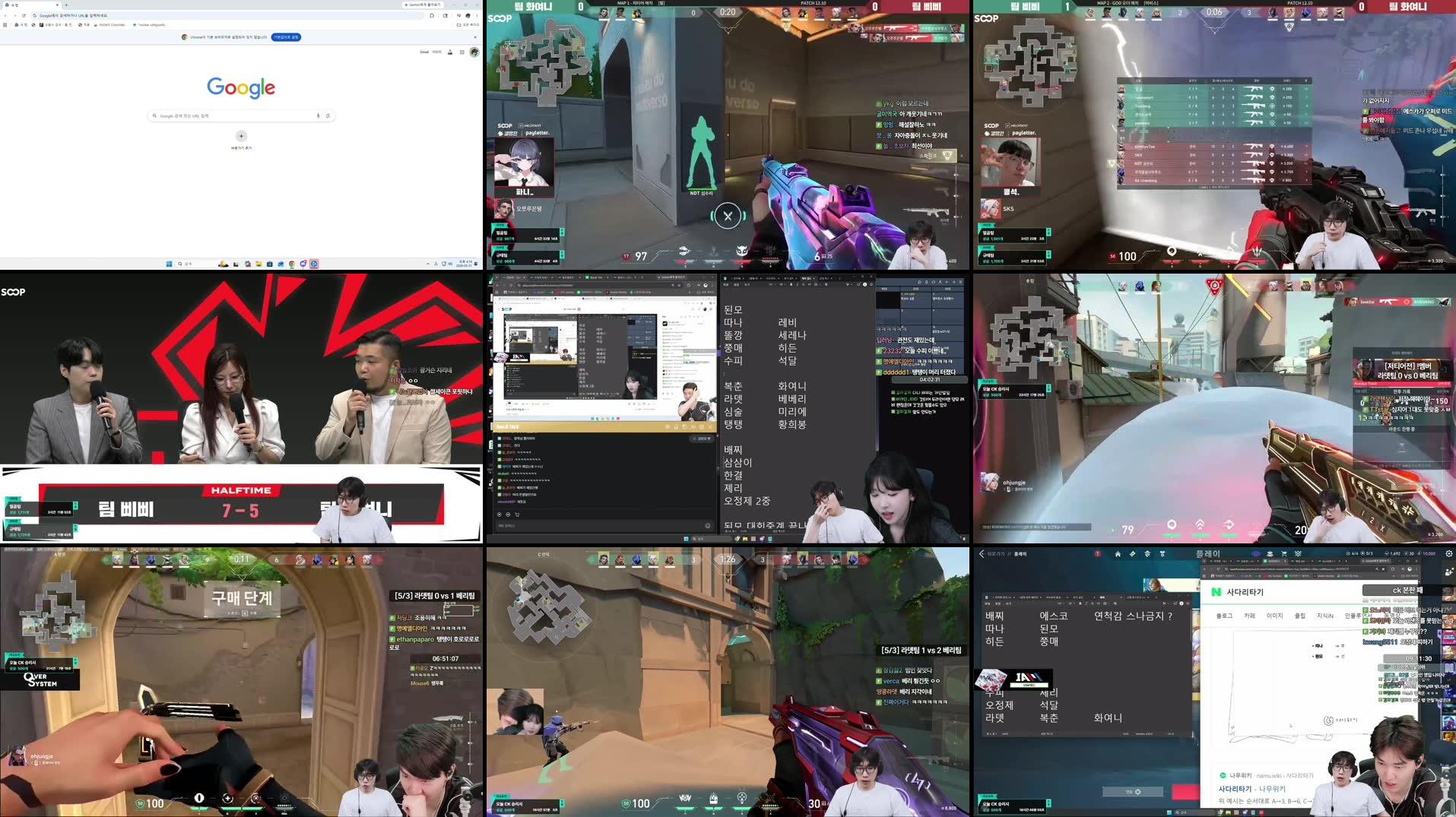Image resolution: width=1456 pixels, height=817 pixels.
Task: Open the all-bookmarks folder at bookmarks bar end
Action: (467, 24)
